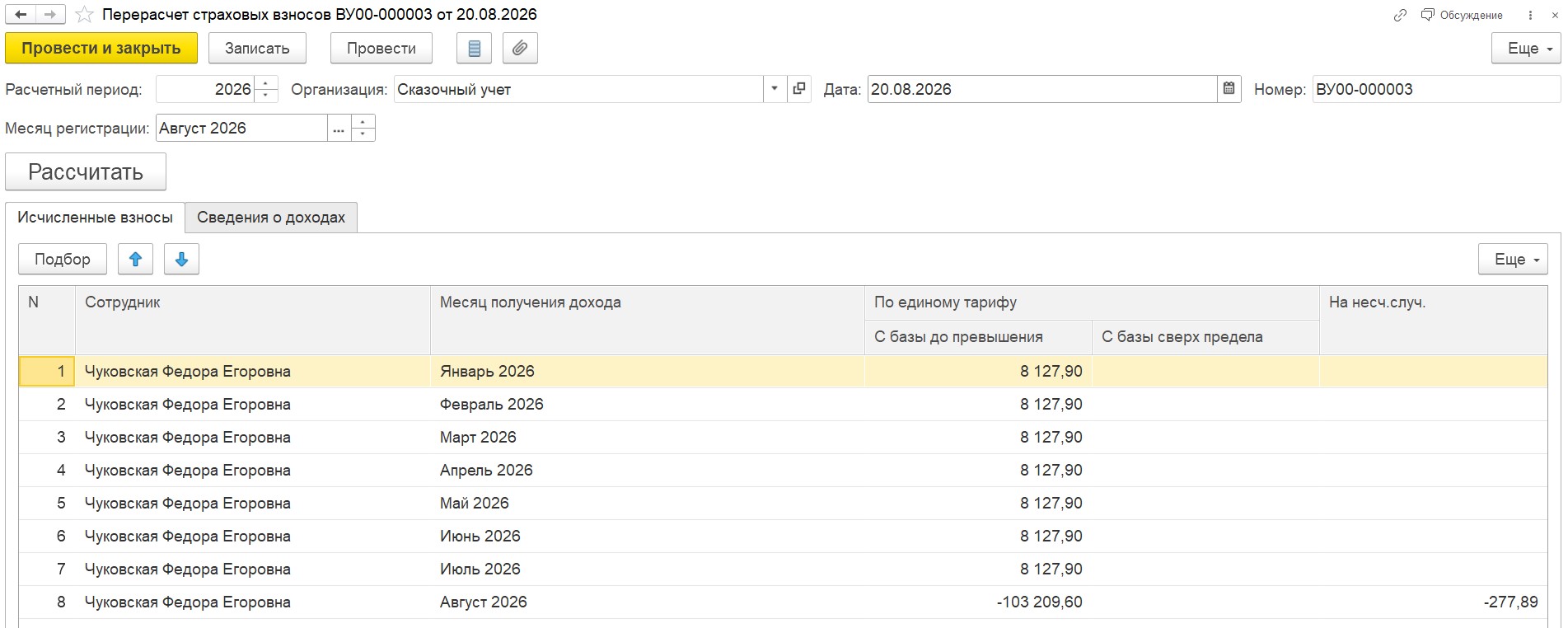Expand the table Еще menu
Viewport: 1568px width, 628px height.
(x=1513, y=259)
